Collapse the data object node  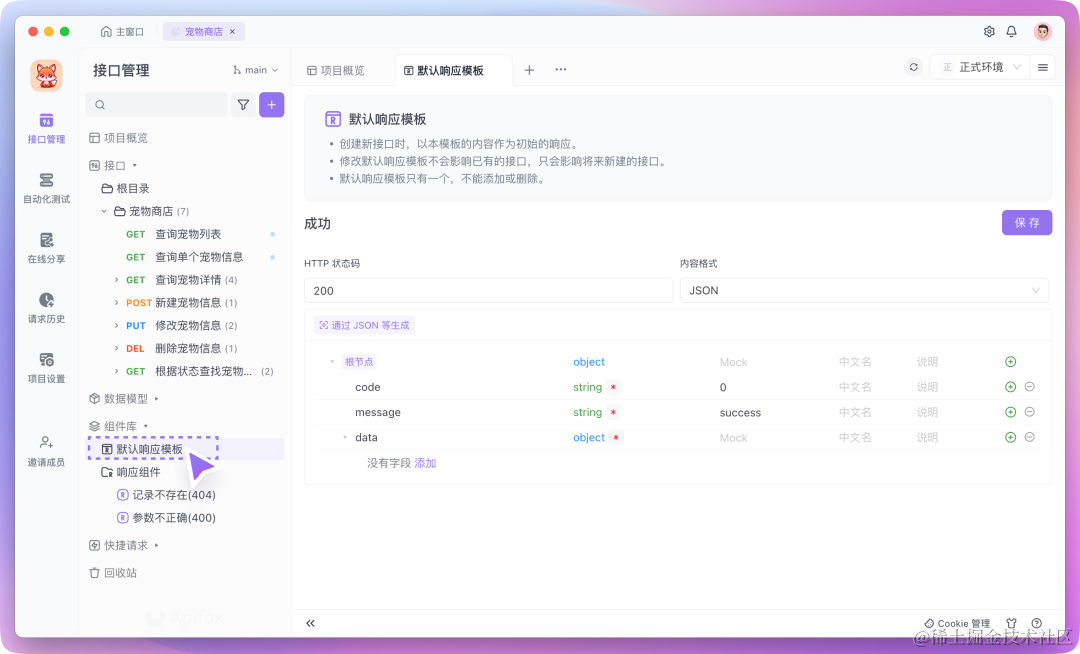345,438
